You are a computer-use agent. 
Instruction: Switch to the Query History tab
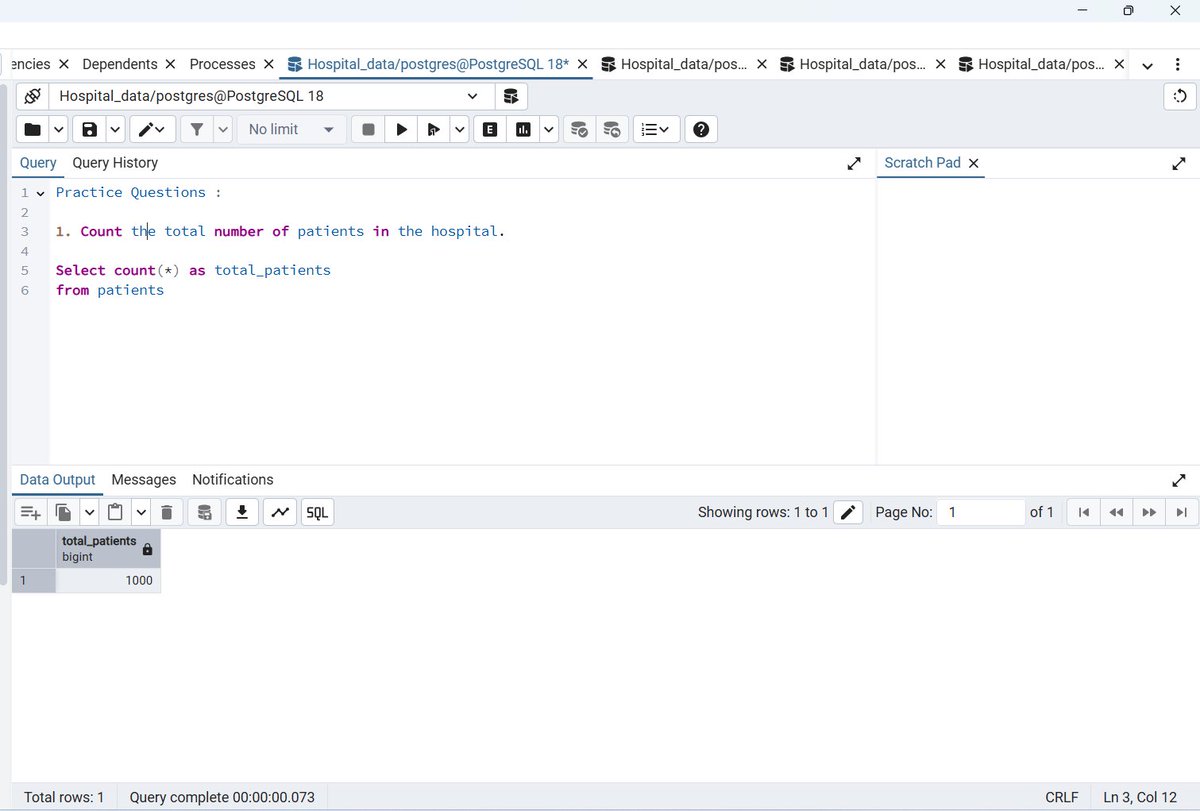coord(115,163)
